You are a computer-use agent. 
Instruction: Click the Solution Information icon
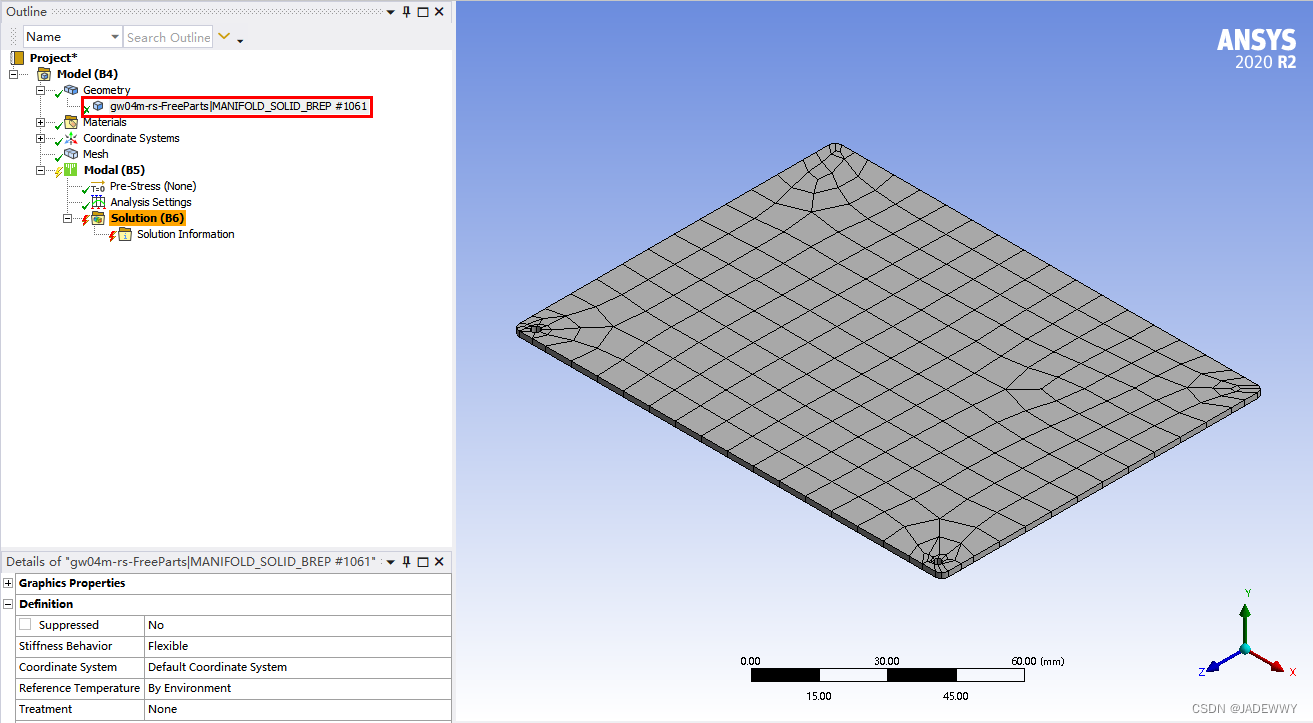tap(124, 234)
